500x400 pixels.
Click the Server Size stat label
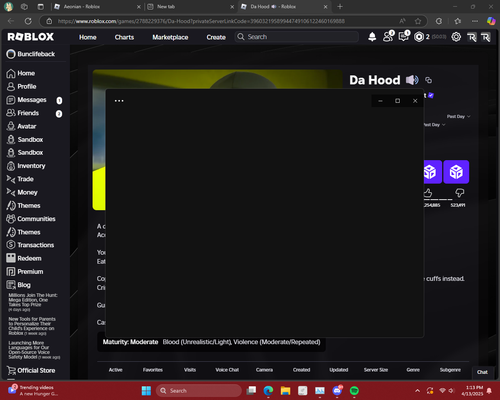pos(376,370)
